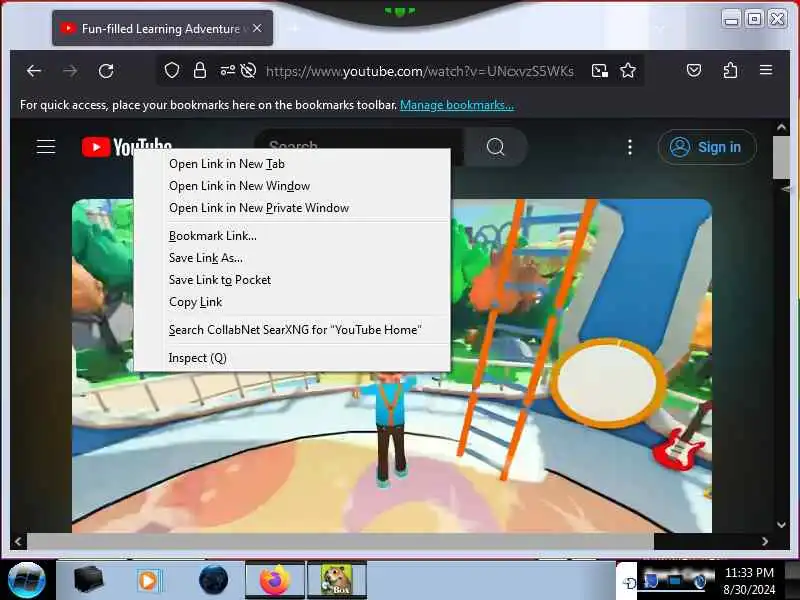
Task: Click the horizontal scrollbar thumb
Action: coord(340,541)
